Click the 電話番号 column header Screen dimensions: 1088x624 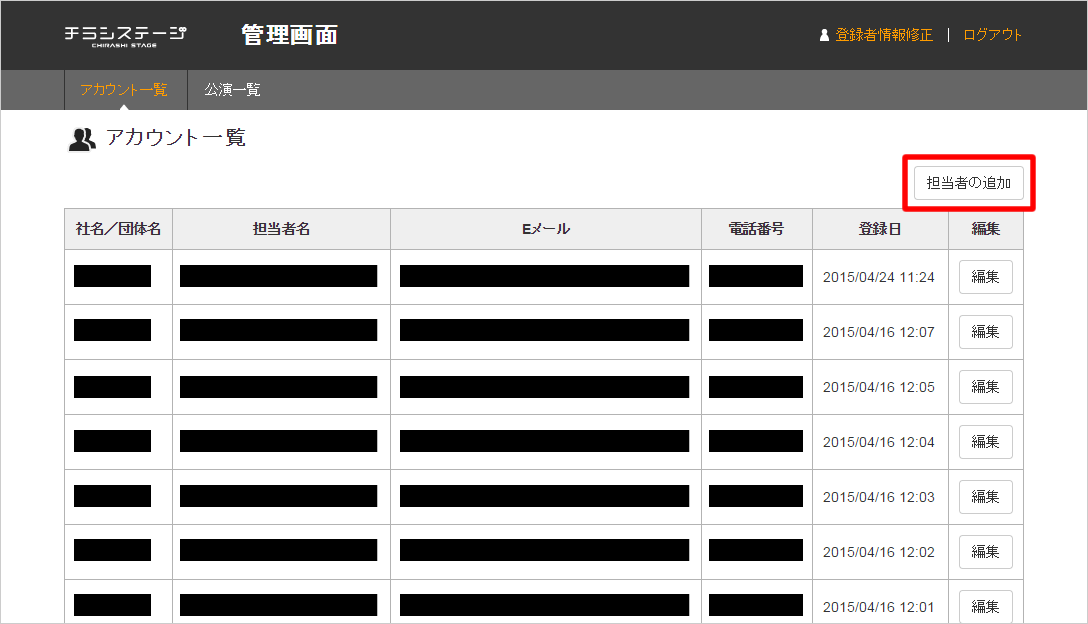point(757,229)
